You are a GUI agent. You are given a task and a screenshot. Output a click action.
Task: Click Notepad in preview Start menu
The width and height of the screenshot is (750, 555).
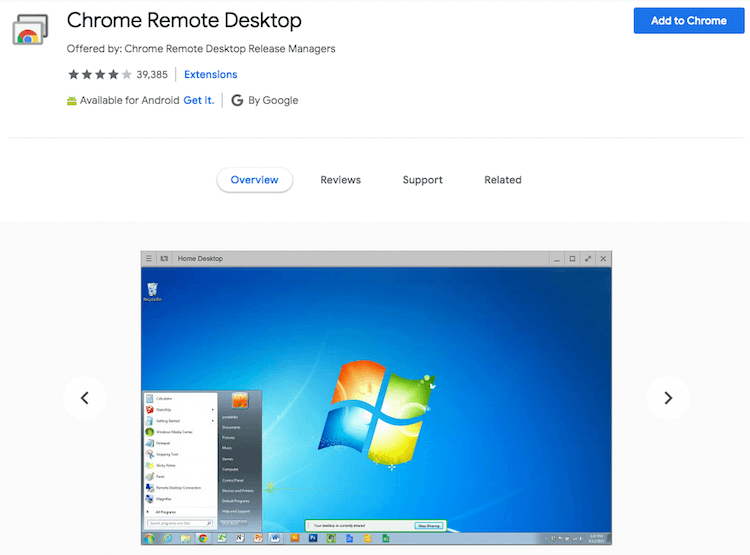(x=180, y=443)
